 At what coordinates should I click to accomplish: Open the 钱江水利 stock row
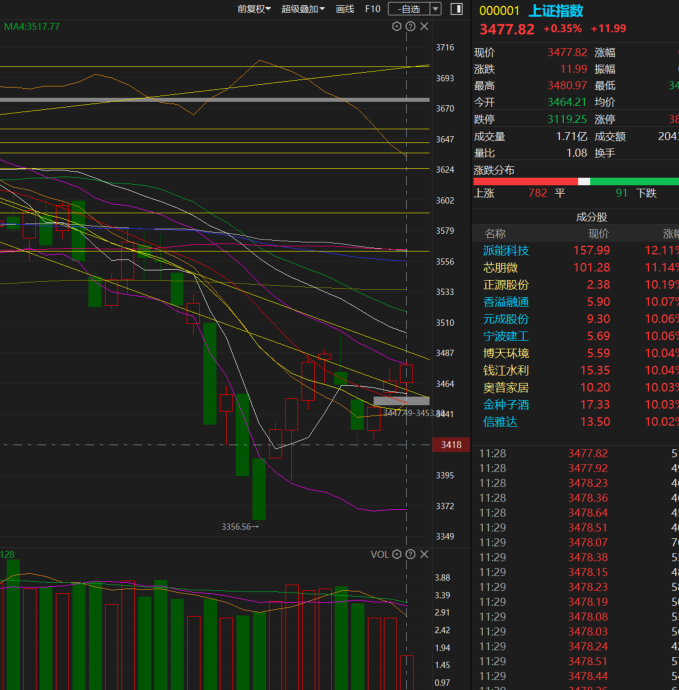[x=576, y=371]
